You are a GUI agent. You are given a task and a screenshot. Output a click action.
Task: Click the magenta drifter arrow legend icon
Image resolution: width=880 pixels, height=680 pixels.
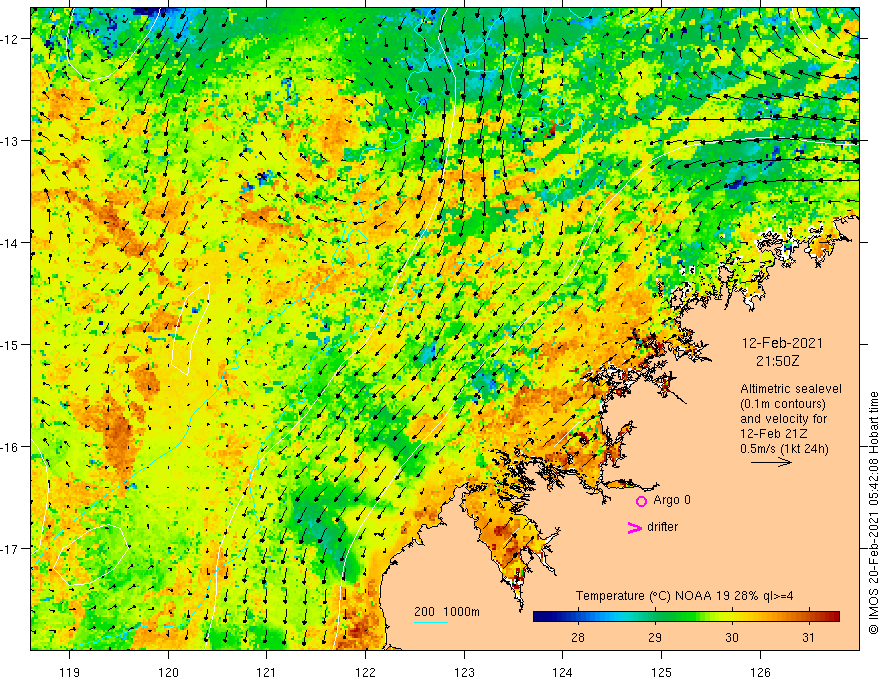click(634, 527)
